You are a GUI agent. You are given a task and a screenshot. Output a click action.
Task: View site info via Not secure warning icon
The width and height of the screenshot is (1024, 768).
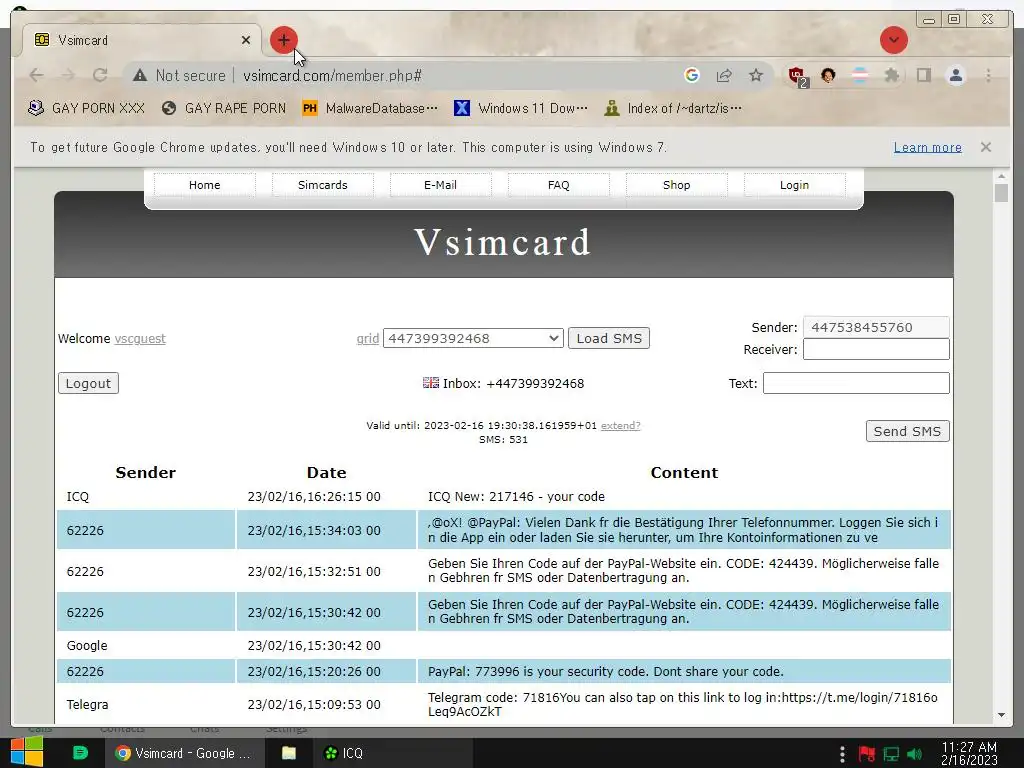(140, 76)
